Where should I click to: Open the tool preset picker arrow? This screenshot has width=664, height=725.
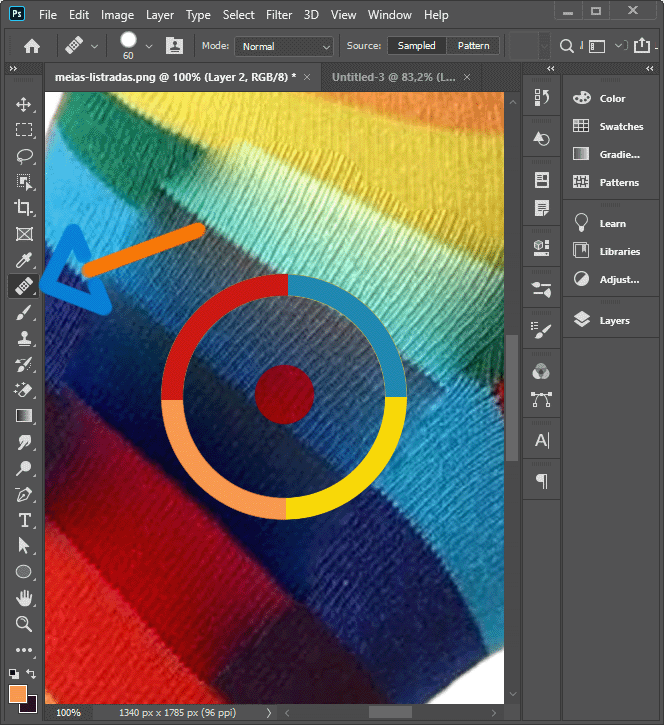(94, 47)
